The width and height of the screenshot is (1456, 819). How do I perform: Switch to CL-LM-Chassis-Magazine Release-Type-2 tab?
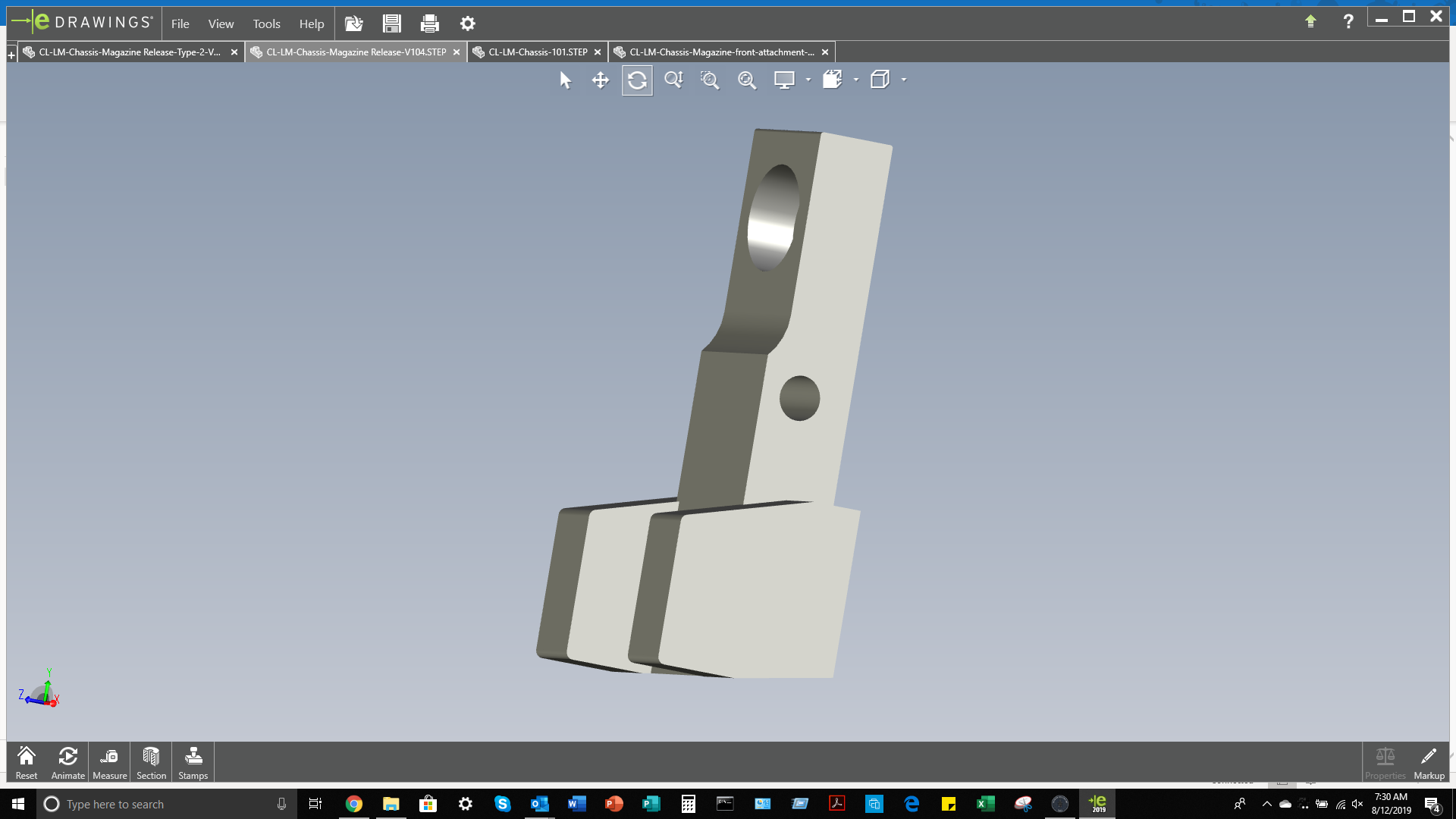pyautogui.click(x=130, y=52)
